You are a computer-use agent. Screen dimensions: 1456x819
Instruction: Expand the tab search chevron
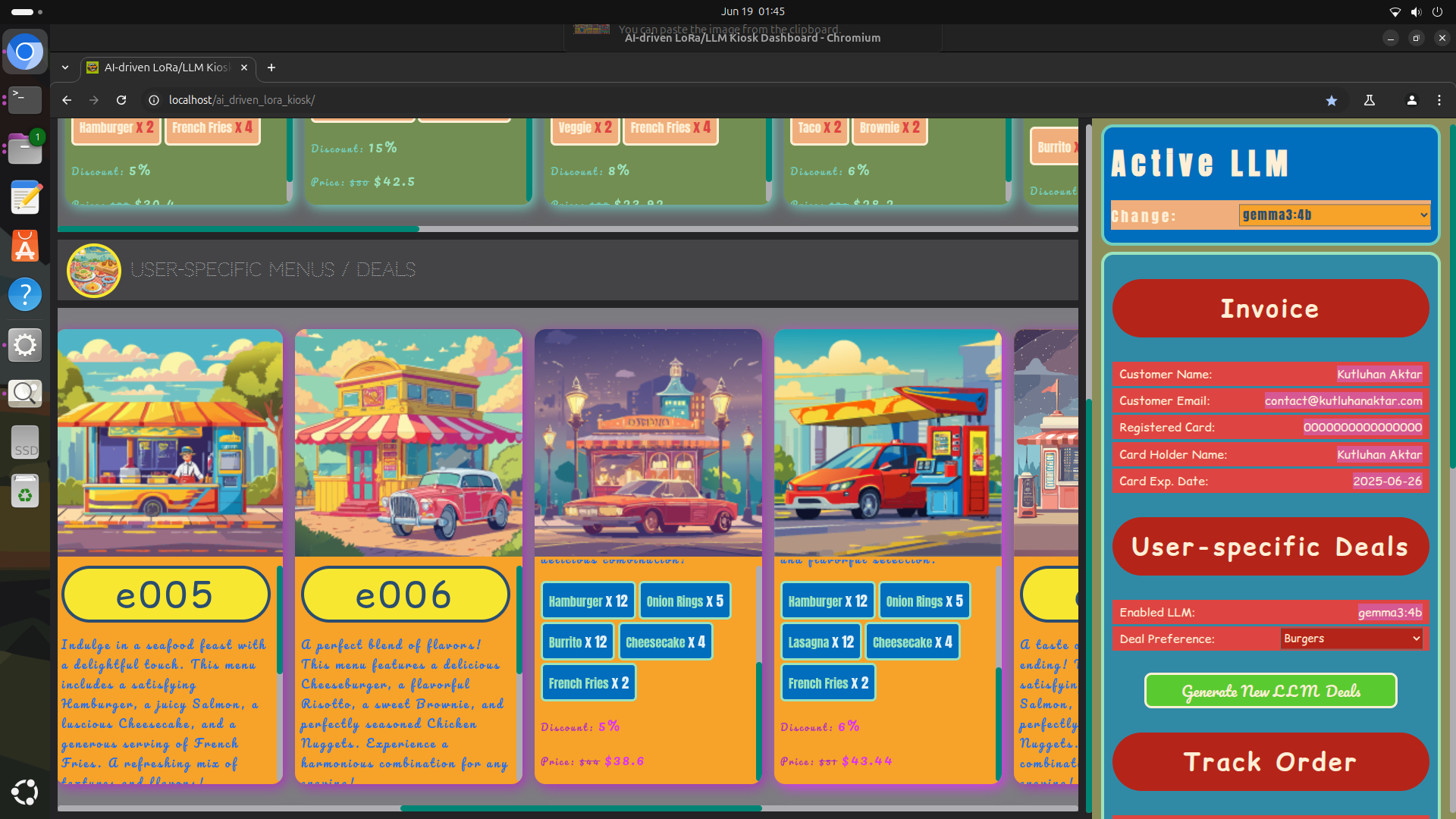pos(65,67)
